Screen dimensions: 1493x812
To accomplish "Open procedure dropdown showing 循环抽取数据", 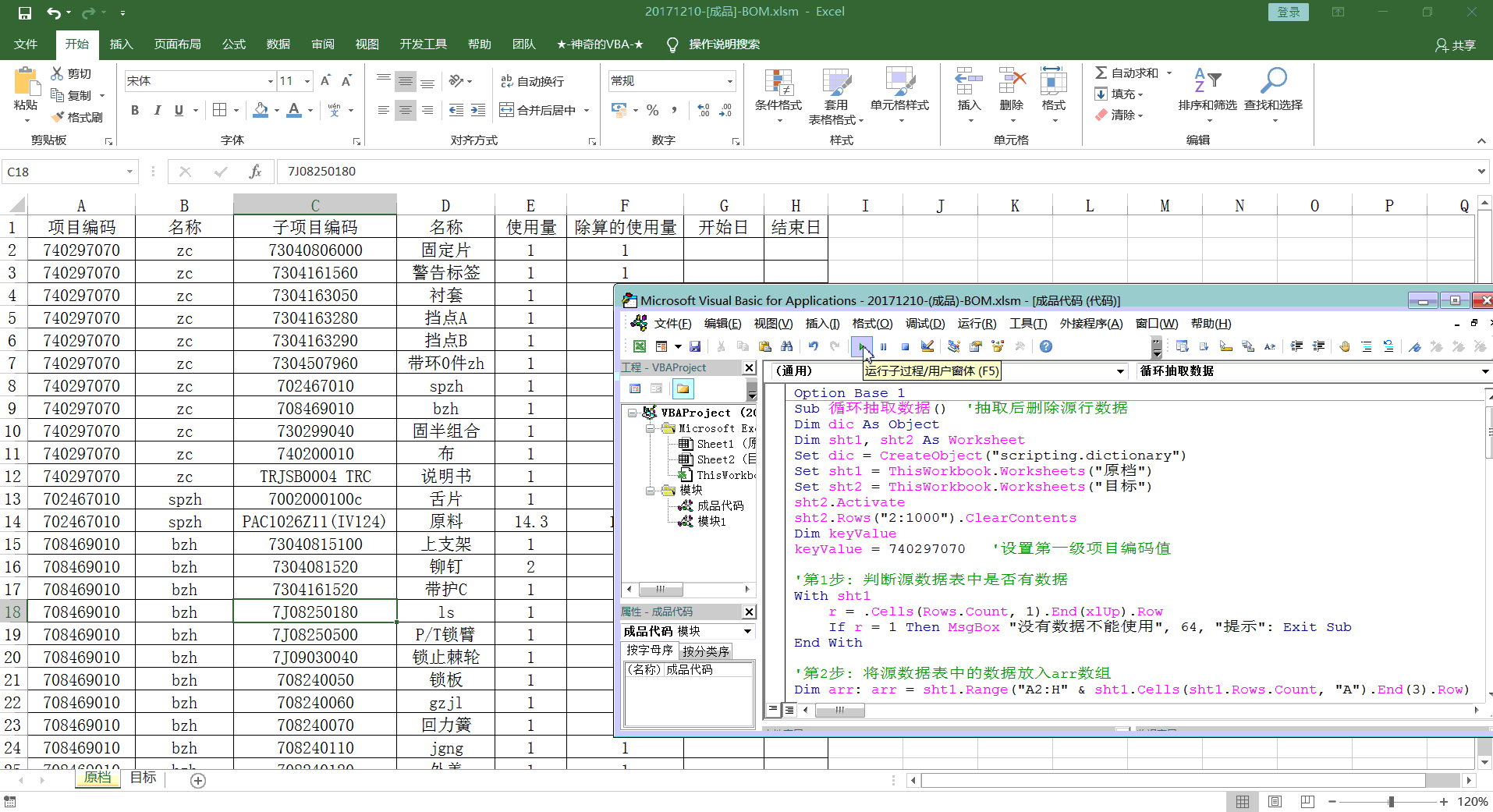I will point(1485,371).
